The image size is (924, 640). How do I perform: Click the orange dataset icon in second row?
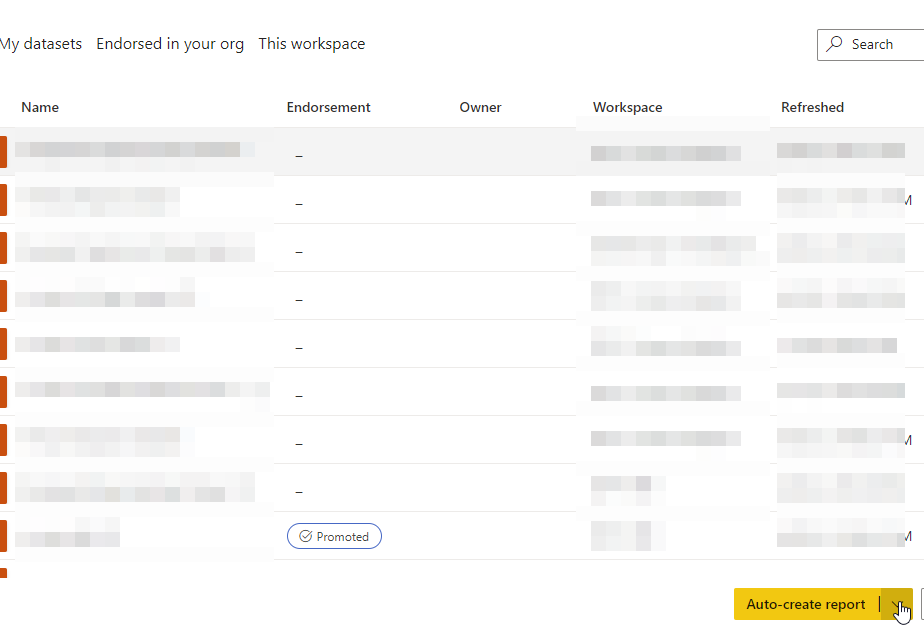click(x=3, y=200)
